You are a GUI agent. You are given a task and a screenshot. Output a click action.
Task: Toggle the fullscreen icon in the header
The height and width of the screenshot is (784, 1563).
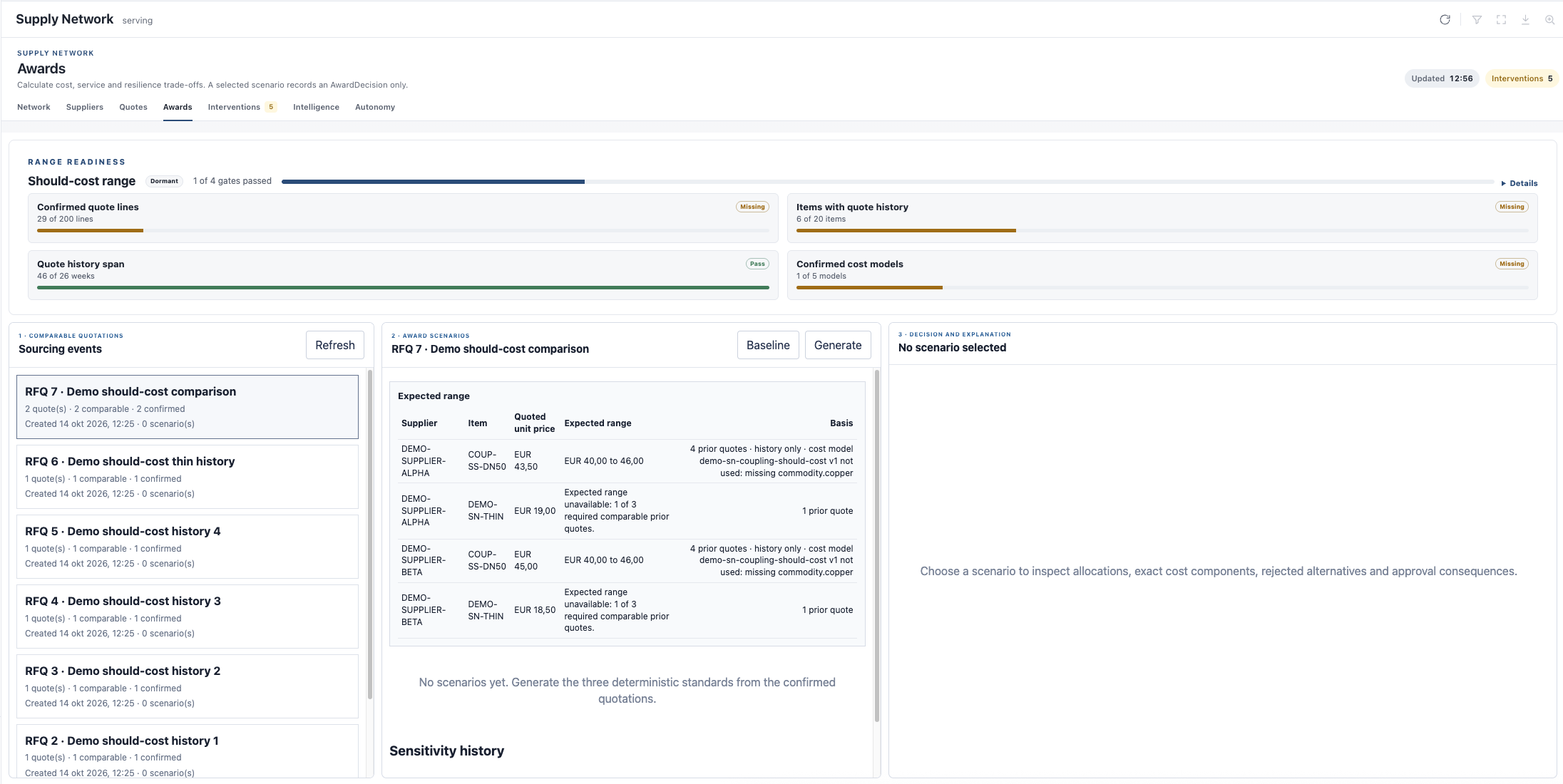(x=1501, y=20)
